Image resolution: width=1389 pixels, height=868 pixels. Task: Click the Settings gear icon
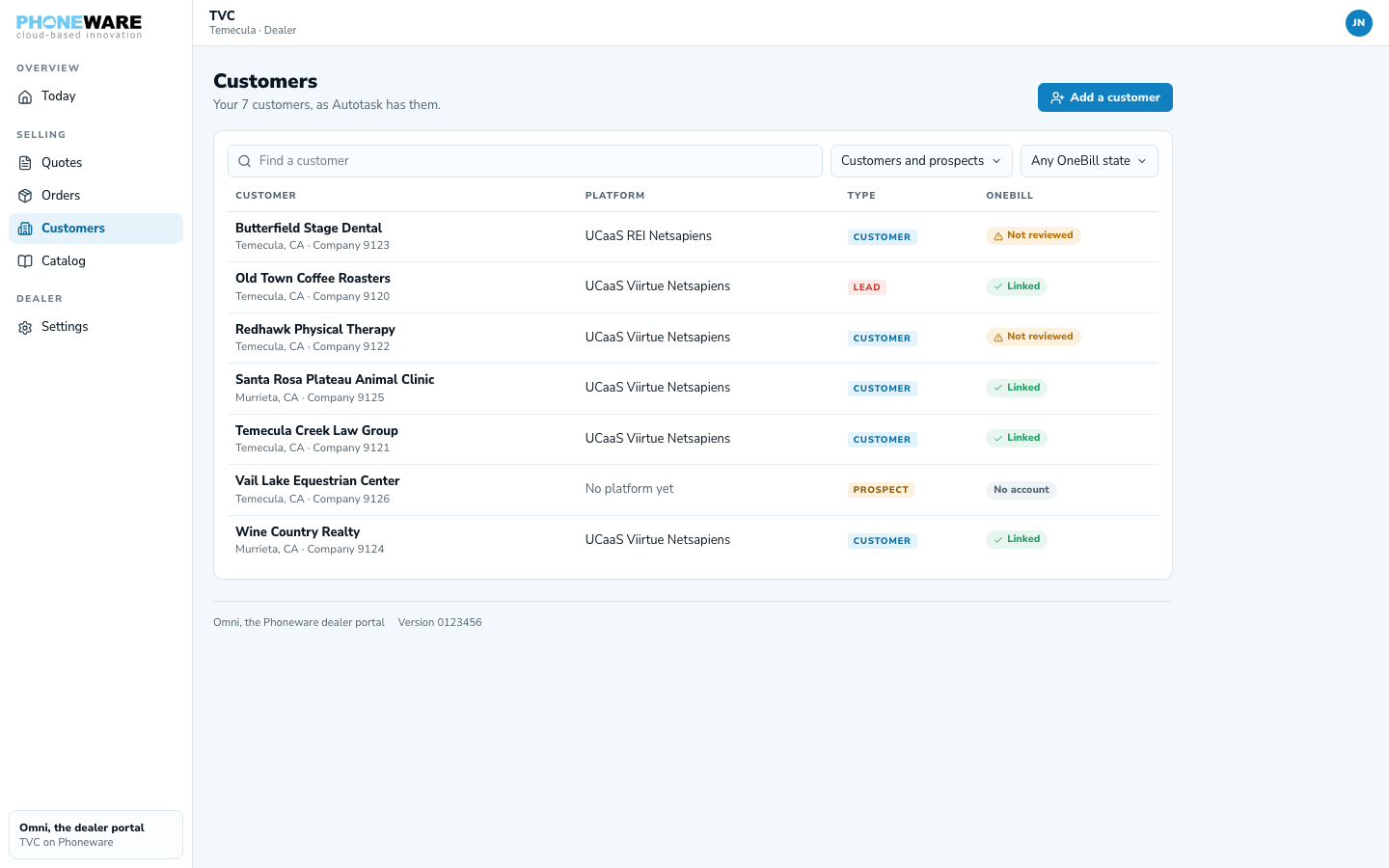(25, 327)
